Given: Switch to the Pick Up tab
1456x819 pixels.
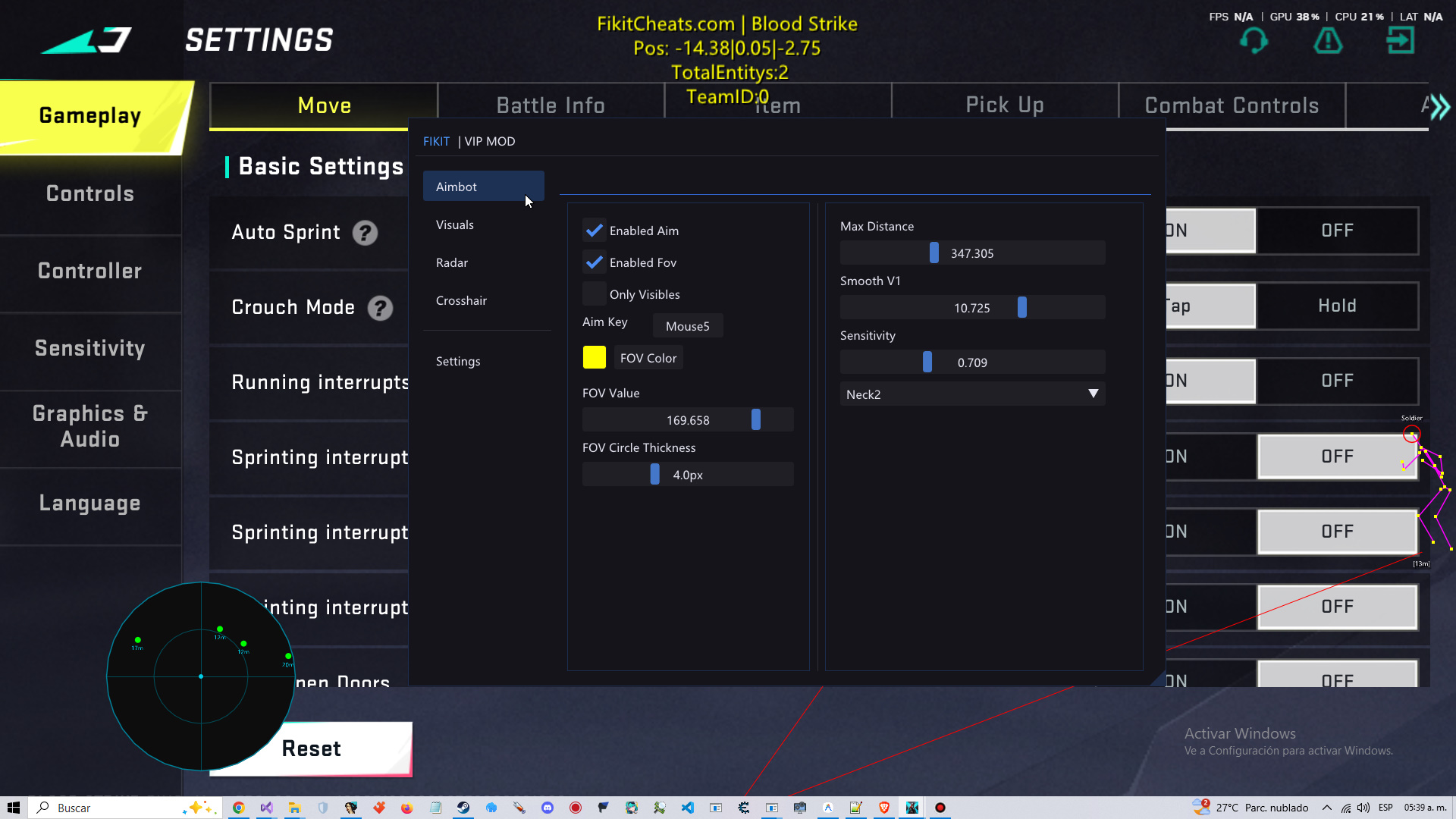Looking at the screenshot, I should [1005, 105].
